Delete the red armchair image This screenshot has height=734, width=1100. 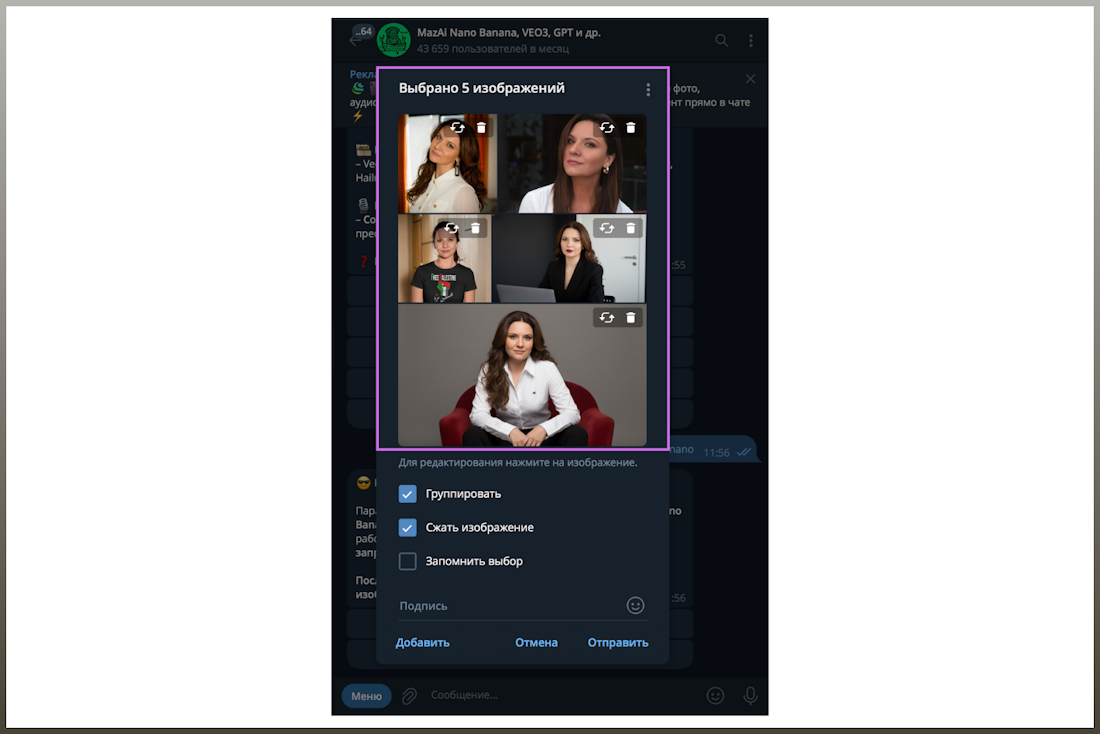coord(630,318)
